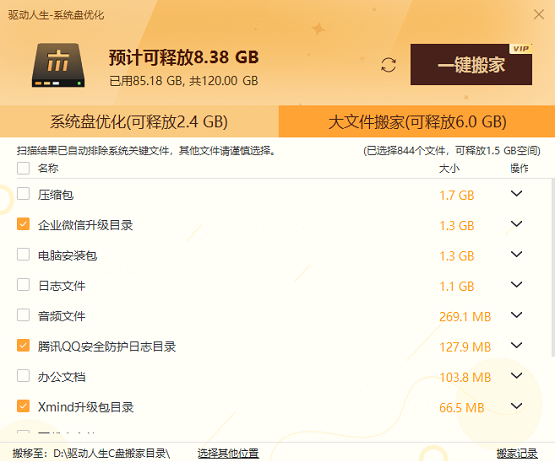Toggle the select-all 名称 checkbox

pos(23,168)
